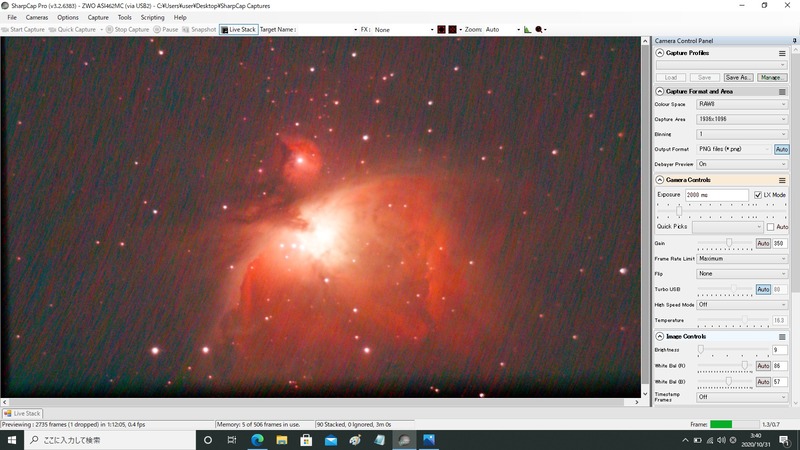Open the image histogram icon
800x450 pixels.
coord(528,30)
